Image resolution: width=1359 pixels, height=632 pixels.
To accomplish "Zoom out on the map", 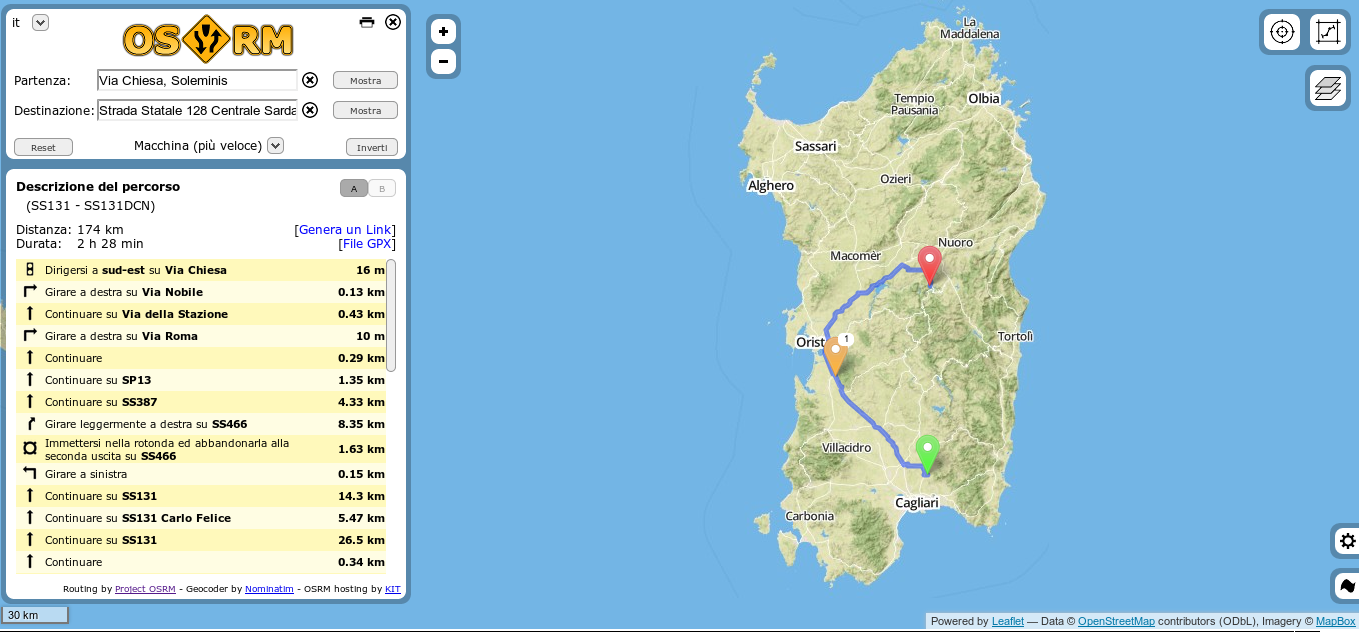I will point(443,62).
